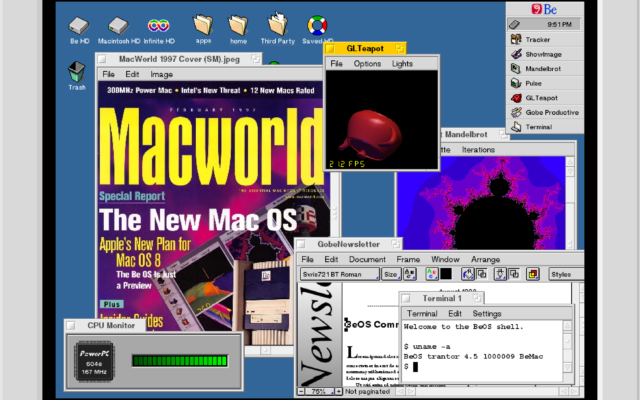
Task: Click the MacWorld 1997 Cover title tab
Action: pyautogui.click(x=179, y=59)
